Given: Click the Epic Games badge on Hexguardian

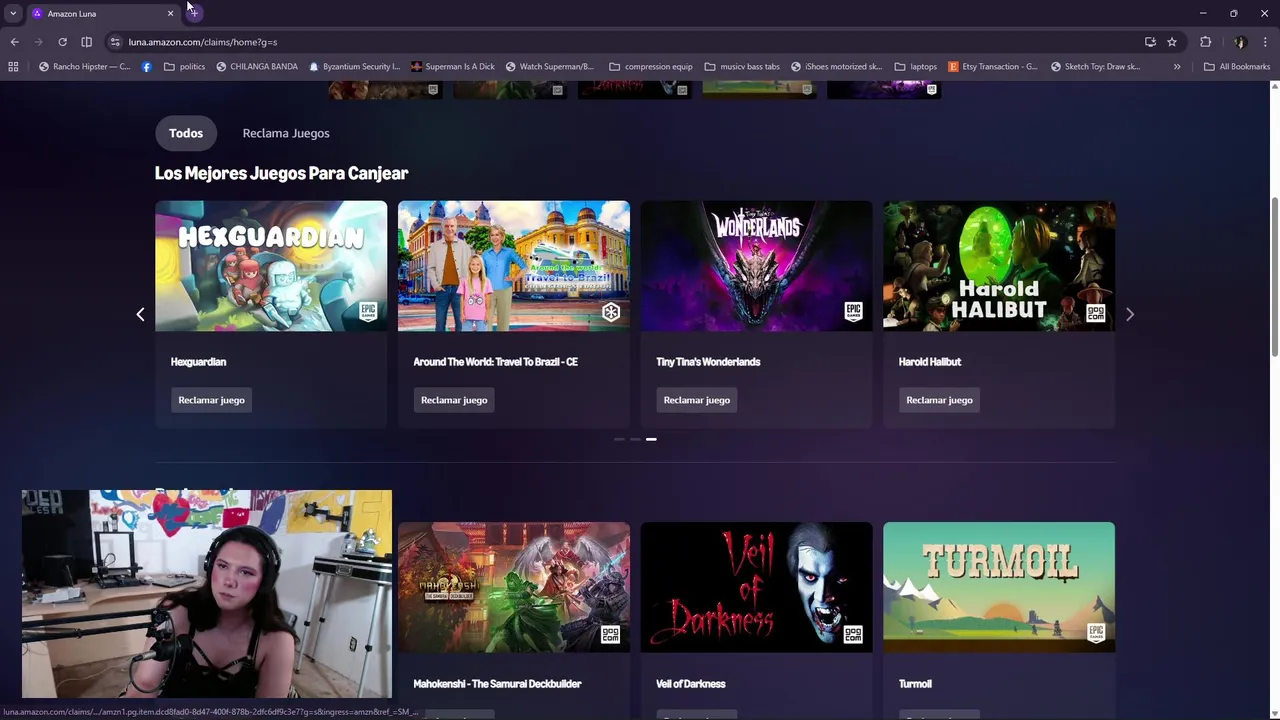Looking at the screenshot, I should [x=368, y=312].
